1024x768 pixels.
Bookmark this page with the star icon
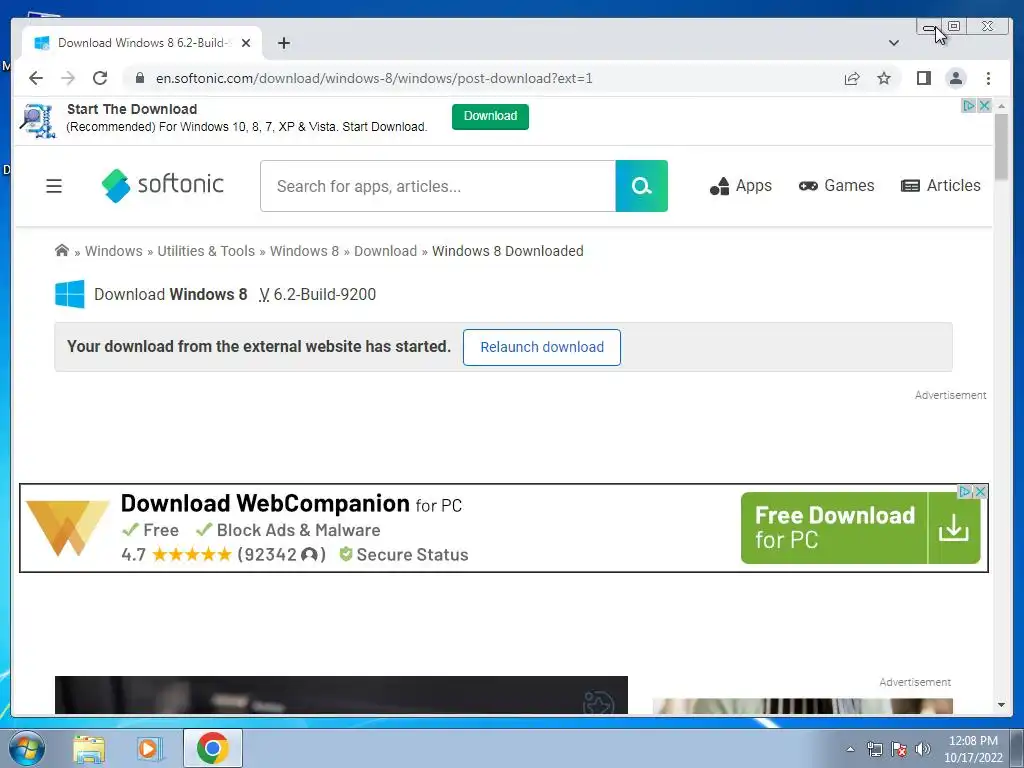click(x=884, y=78)
